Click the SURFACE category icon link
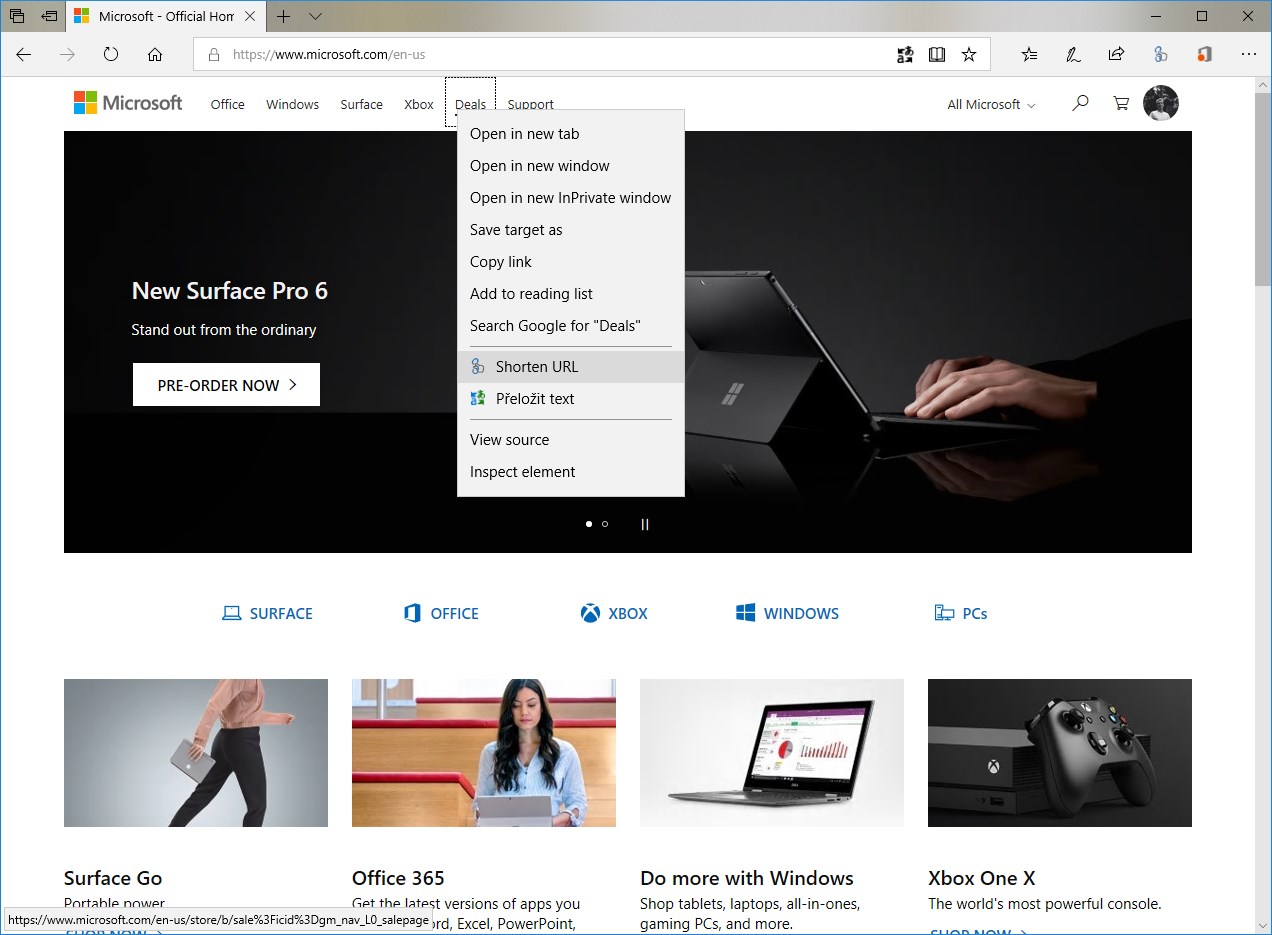Screen dimensions: 1272x935 [x=267, y=613]
